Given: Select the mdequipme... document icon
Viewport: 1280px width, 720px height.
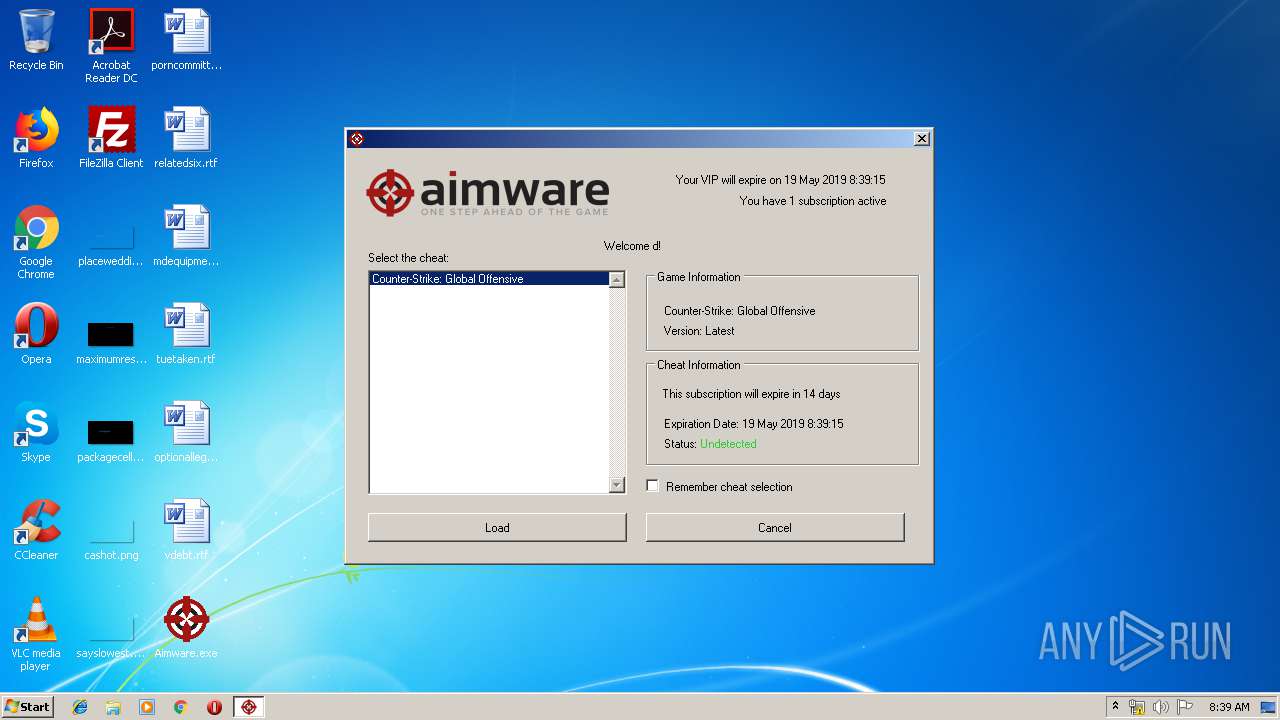Looking at the screenshot, I should [x=187, y=236].
